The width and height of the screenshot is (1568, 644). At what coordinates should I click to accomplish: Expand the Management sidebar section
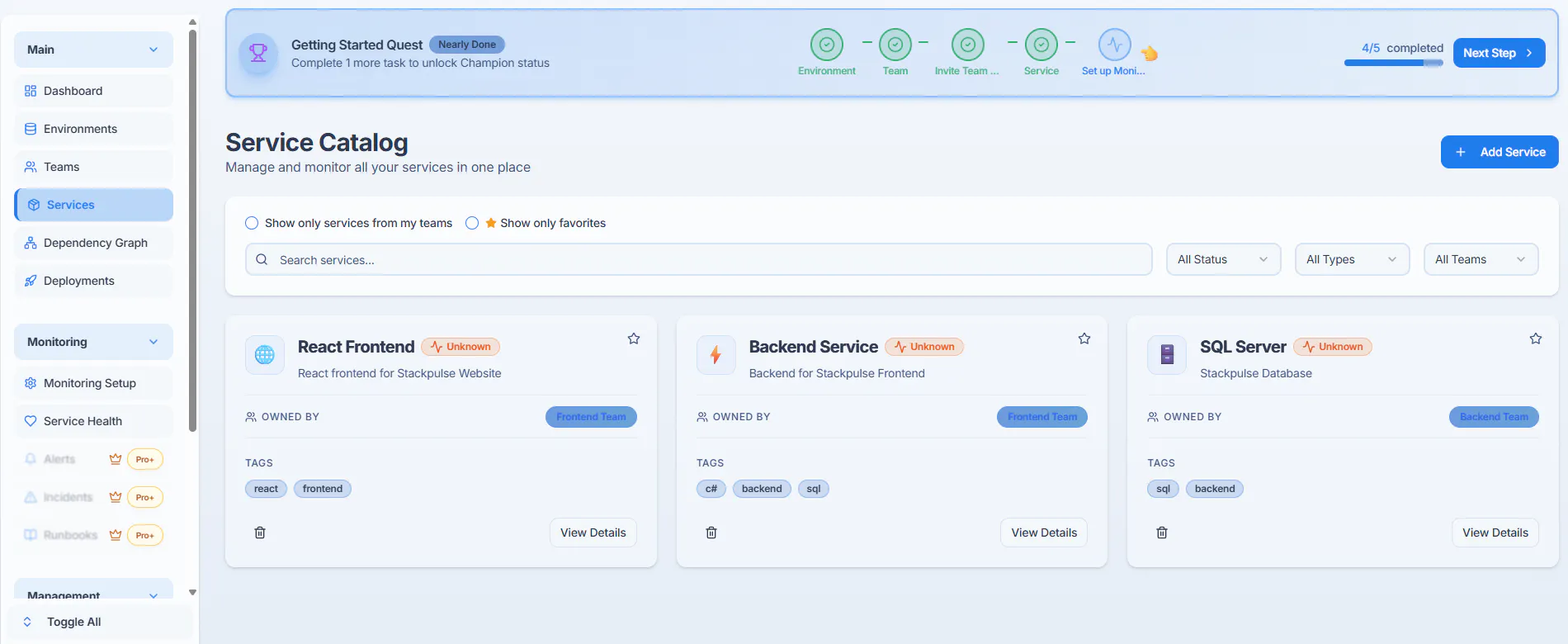point(93,590)
